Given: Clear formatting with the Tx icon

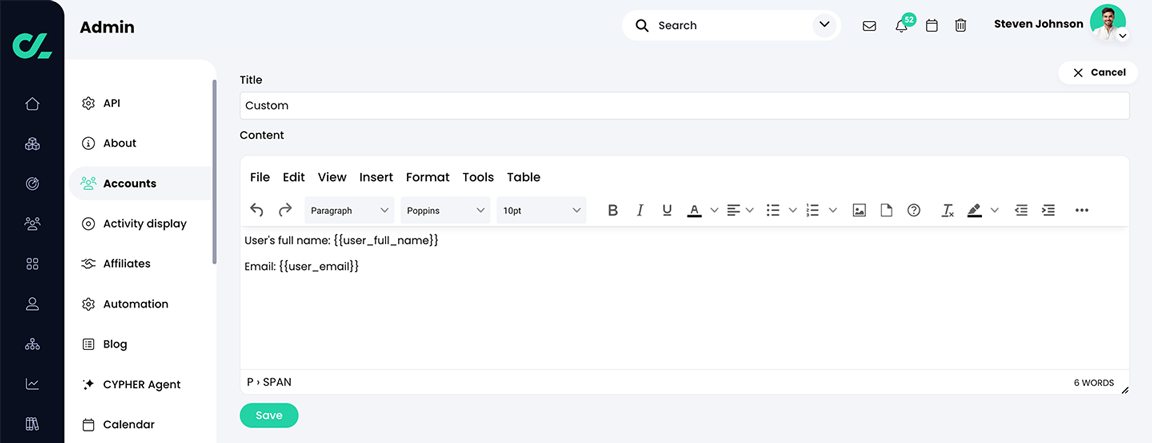Looking at the screenshot, I should pyautogui.click(x=948, y=210).
